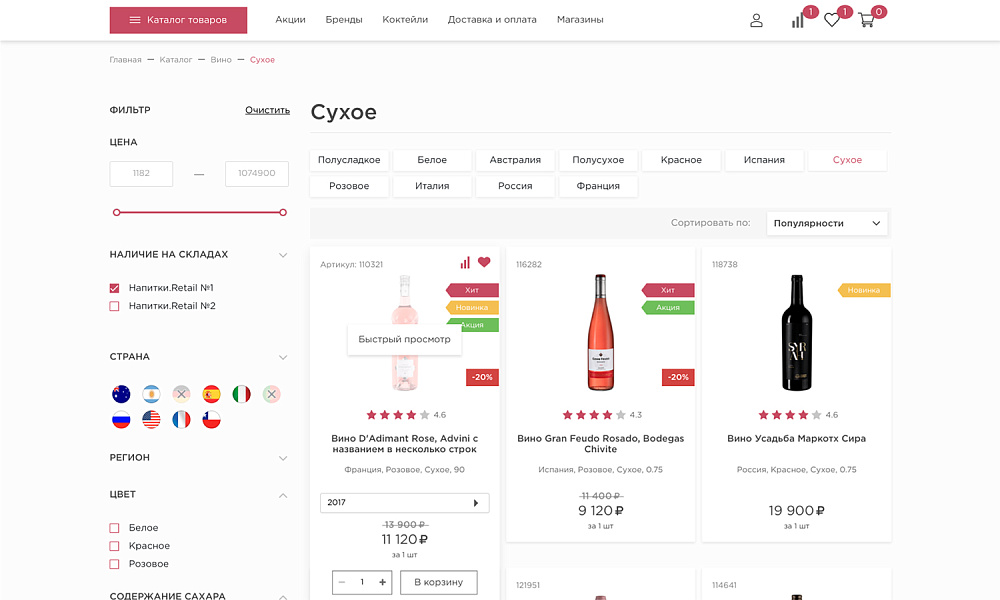The width and height of the screenshot is (1000, 600).
Task: Open Доставка и оплата in top navigation
Action: (x=492, y=20)
